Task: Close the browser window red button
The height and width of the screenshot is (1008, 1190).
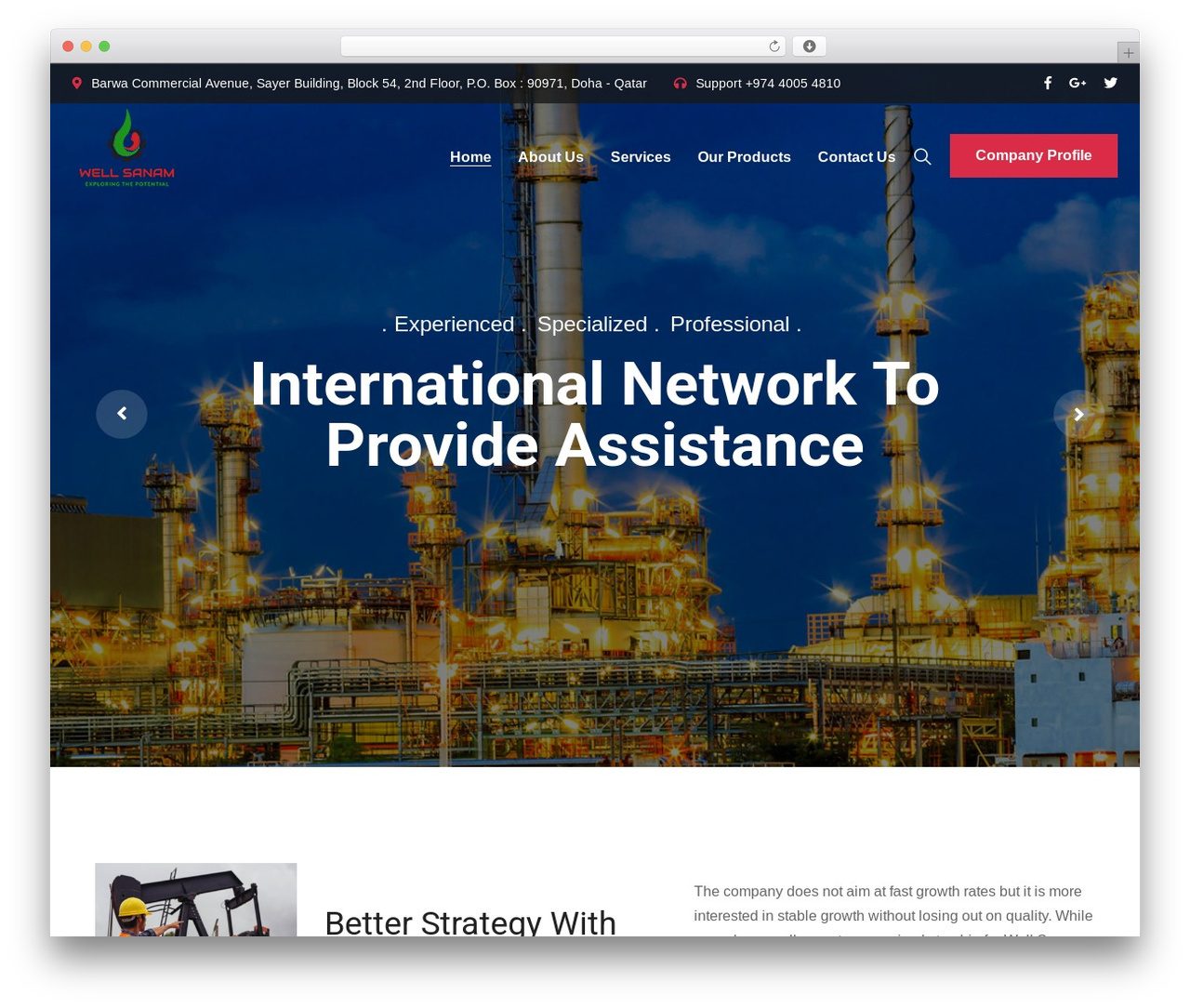Action: click(68, 46)
